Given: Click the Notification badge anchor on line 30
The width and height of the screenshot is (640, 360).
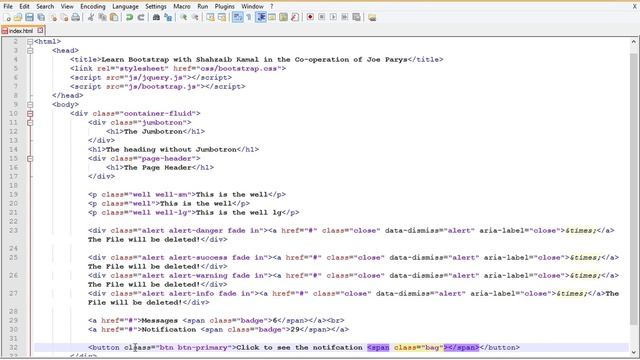Looking at the screenshot, I should pyautogui.click(x=218, y=329).
